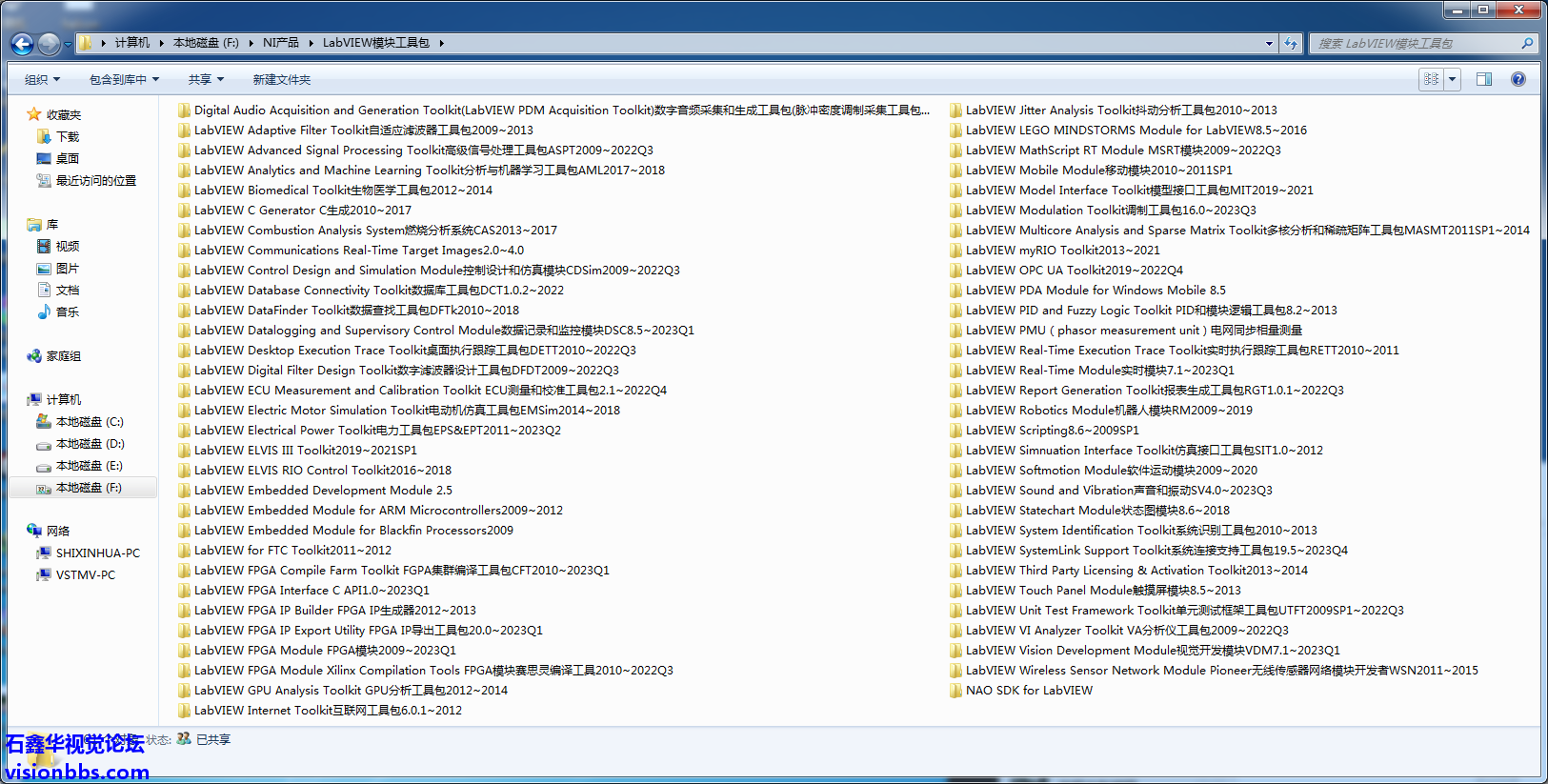Select Digital Audio Acquisition and Generation Toolkit folder icon
This screenshot has width=1548, height=784.
click(x=185, y=110)
